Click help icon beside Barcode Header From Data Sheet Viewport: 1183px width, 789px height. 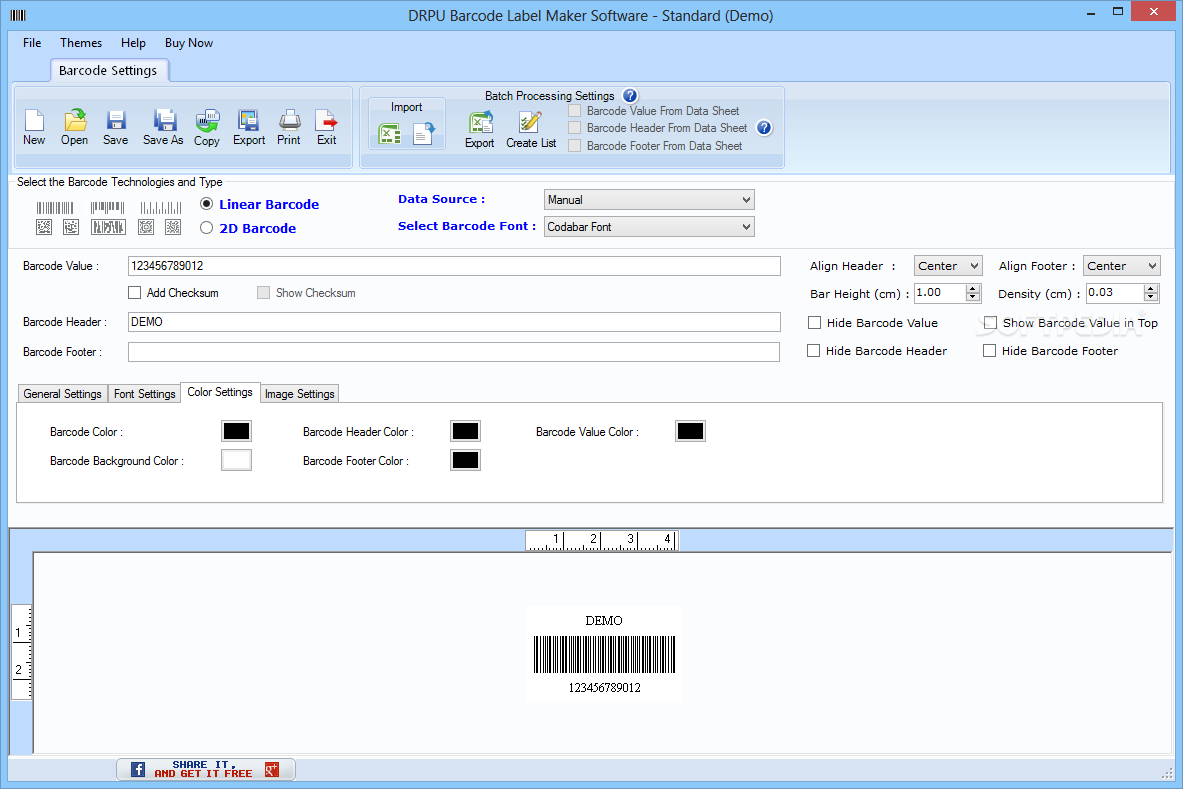point(764,127)
